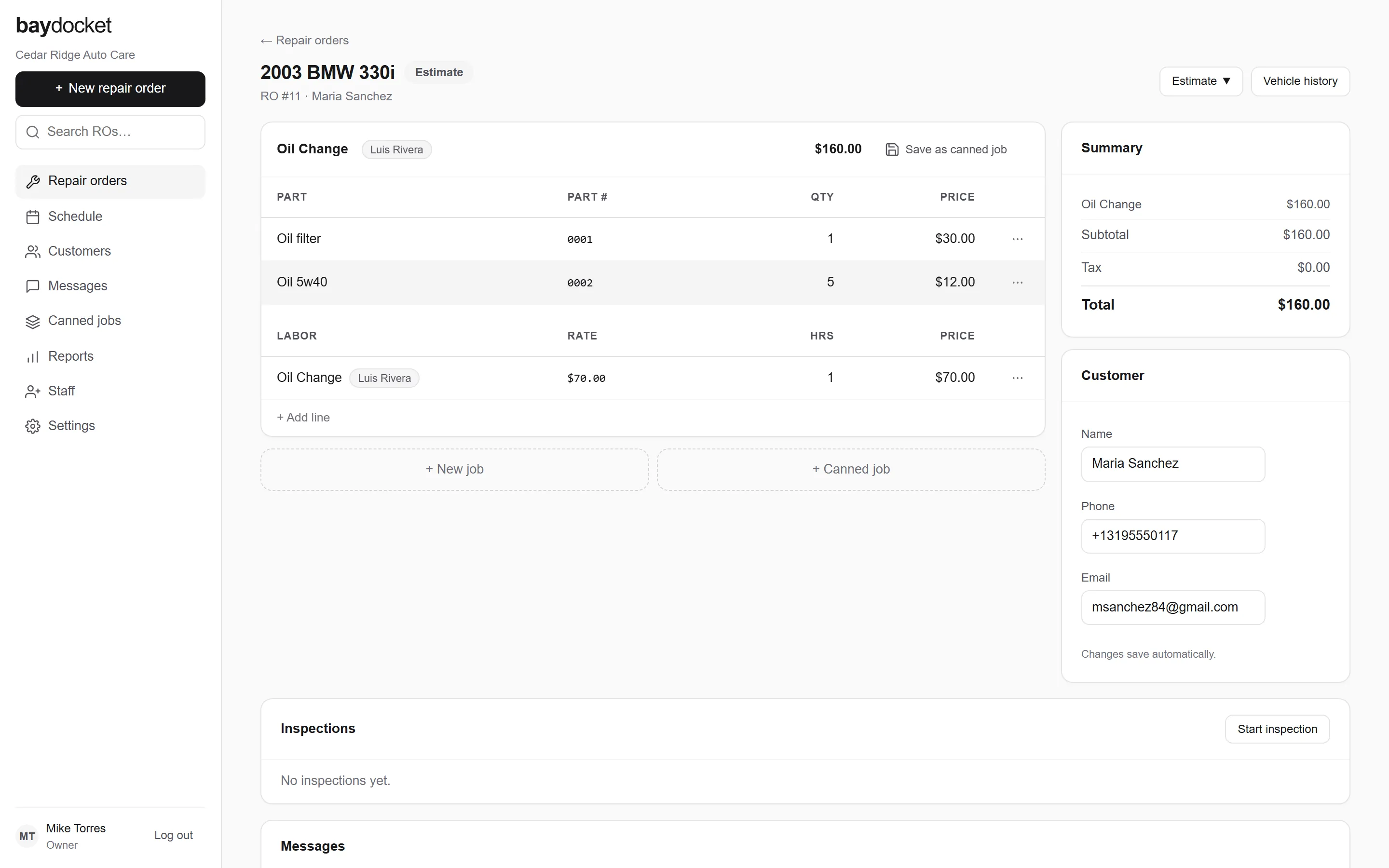
Task: Click the Settings gear icon
Action: point(33,426)
